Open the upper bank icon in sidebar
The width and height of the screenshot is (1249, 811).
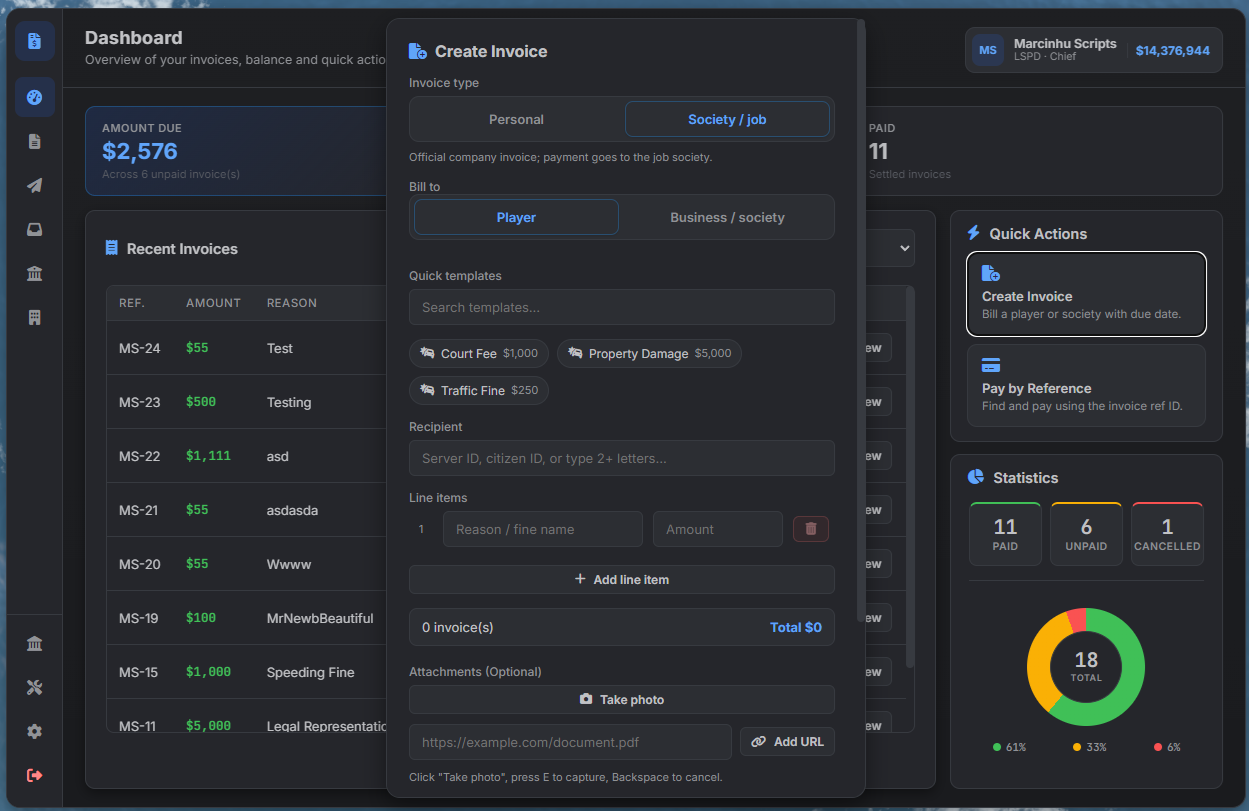coord(35,273)
